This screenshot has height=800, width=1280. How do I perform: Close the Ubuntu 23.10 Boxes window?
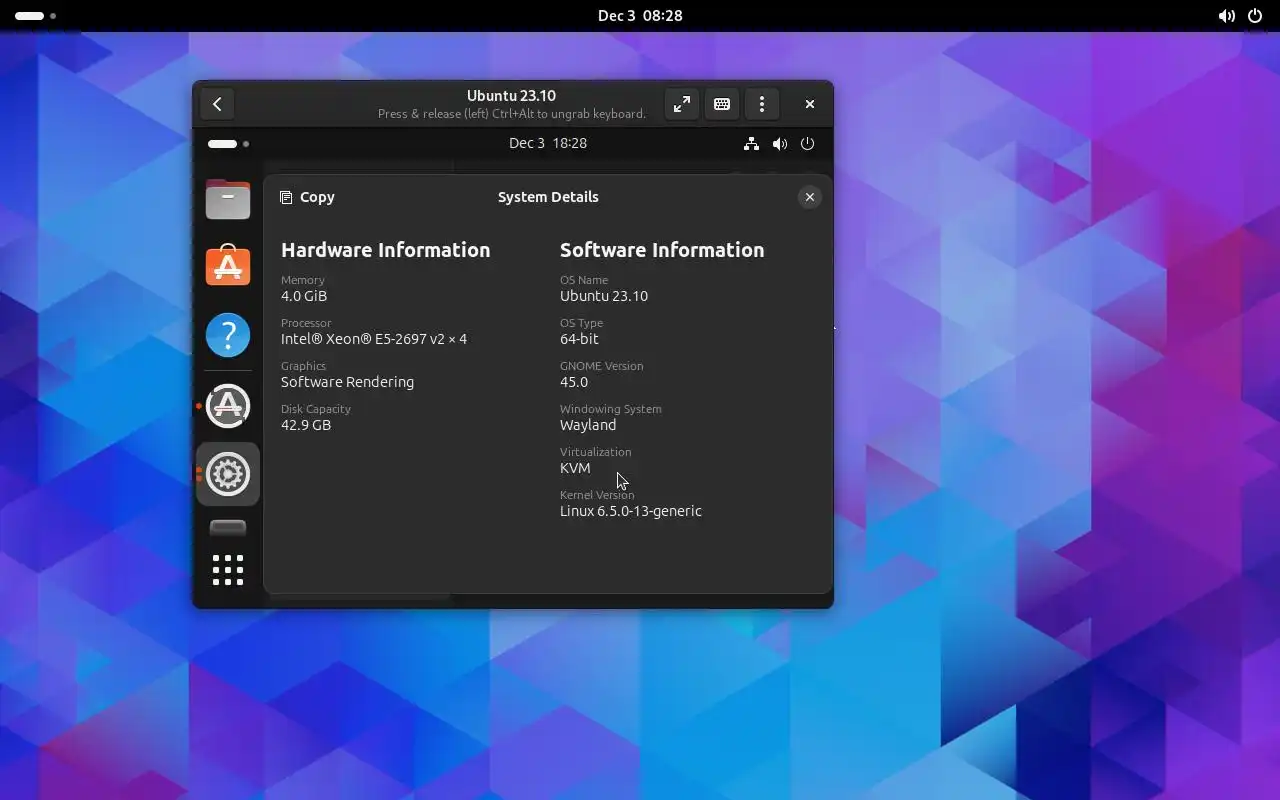tap(810, 104)
